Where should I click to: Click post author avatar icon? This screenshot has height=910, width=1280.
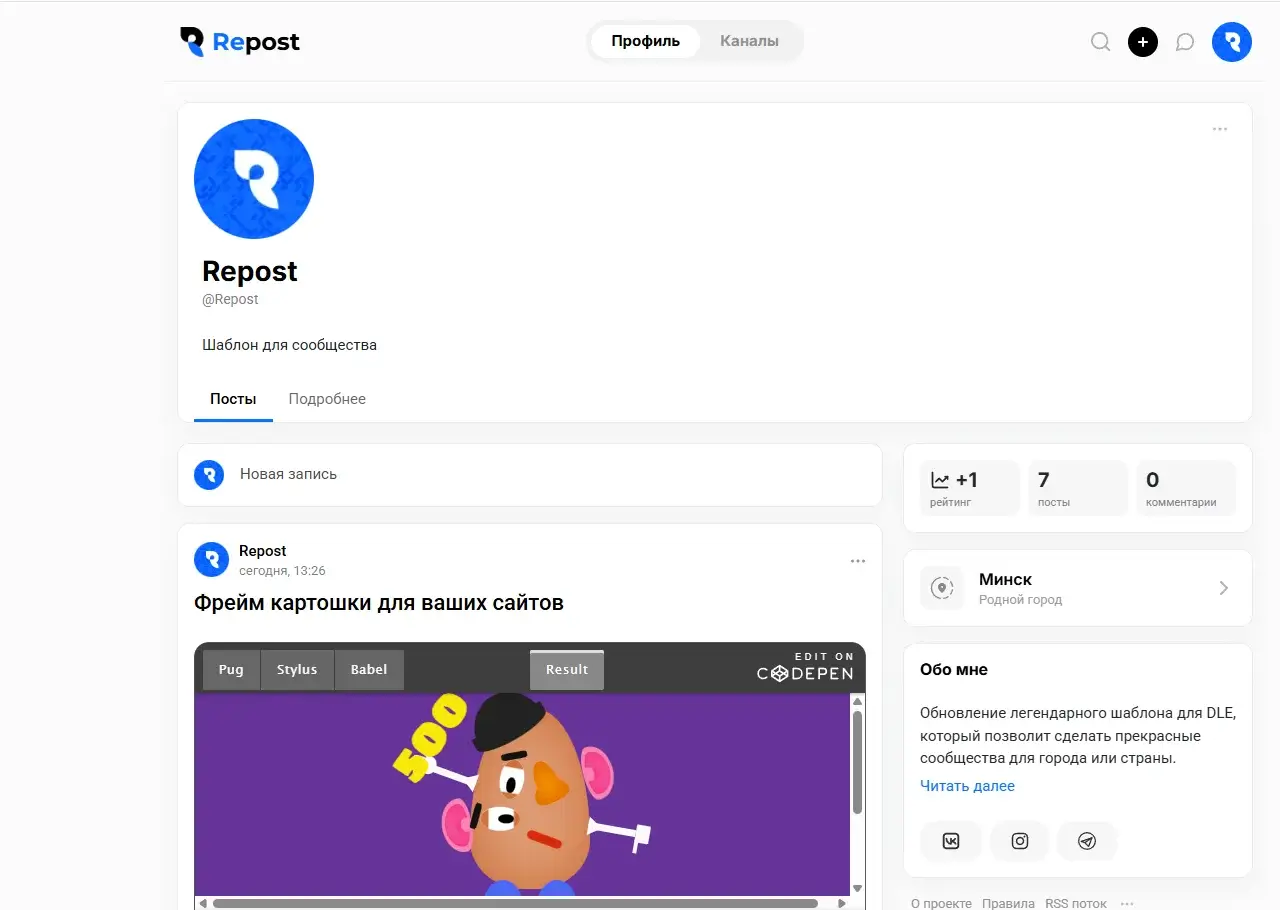point(211,560)
